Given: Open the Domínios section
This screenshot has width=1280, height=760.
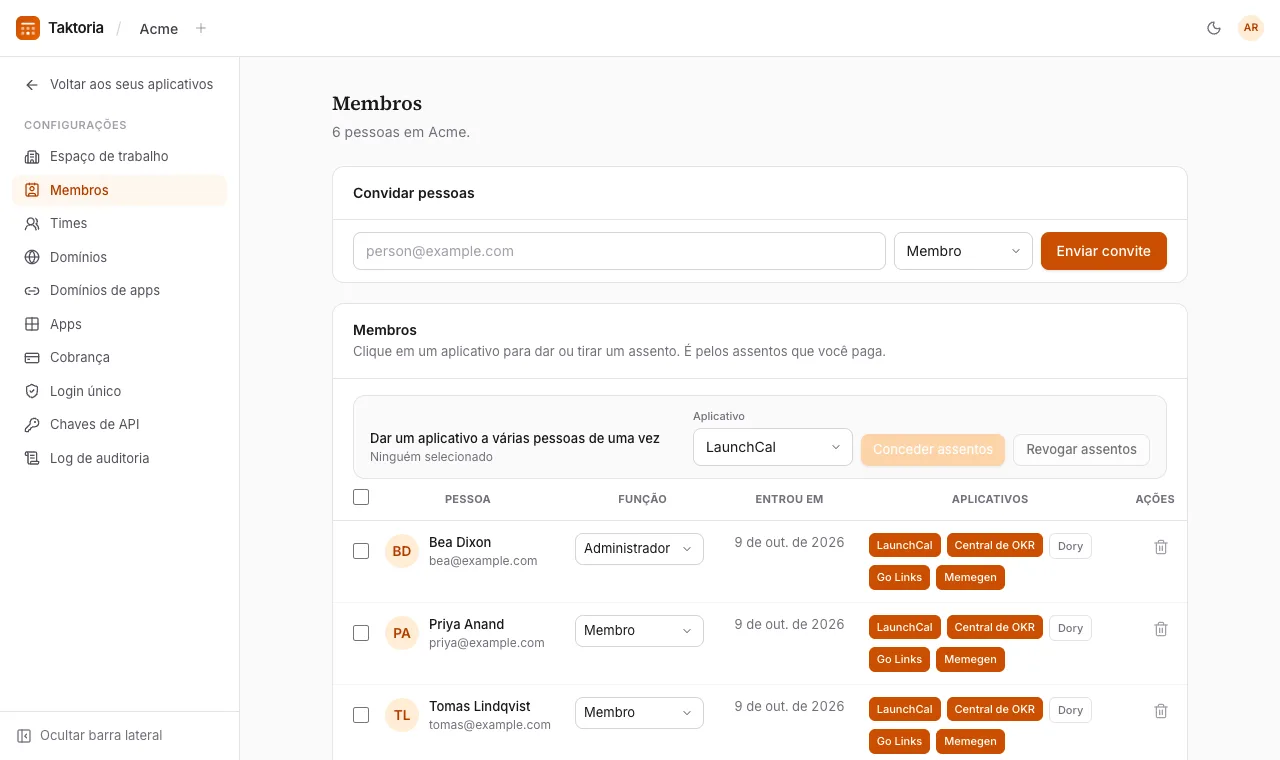Looking at the screenshot, I should point(119,257).
